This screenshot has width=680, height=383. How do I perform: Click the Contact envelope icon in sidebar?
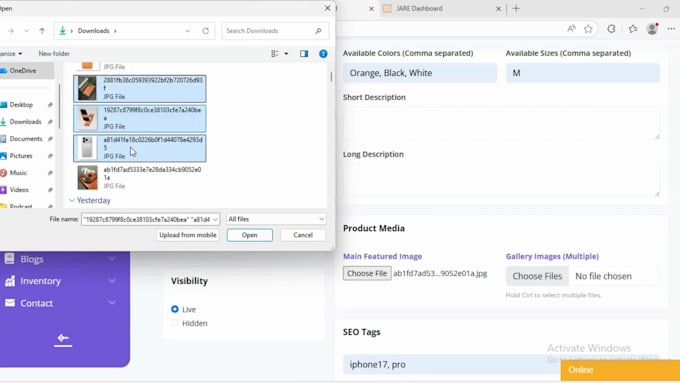pyautogui.click(x=10, y=303)
